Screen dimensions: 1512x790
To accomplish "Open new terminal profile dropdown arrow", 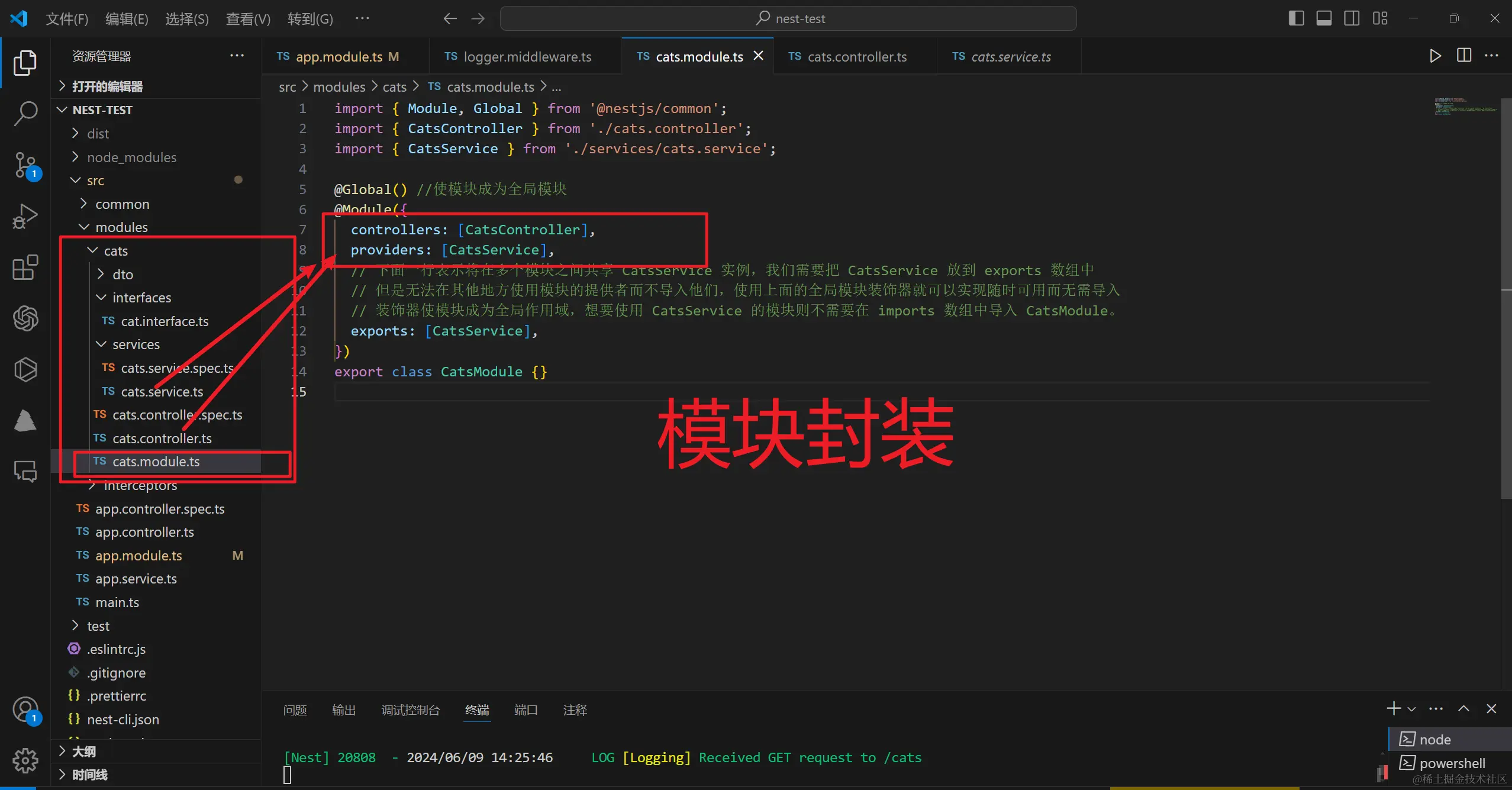I will click(x=1411, y=709).
